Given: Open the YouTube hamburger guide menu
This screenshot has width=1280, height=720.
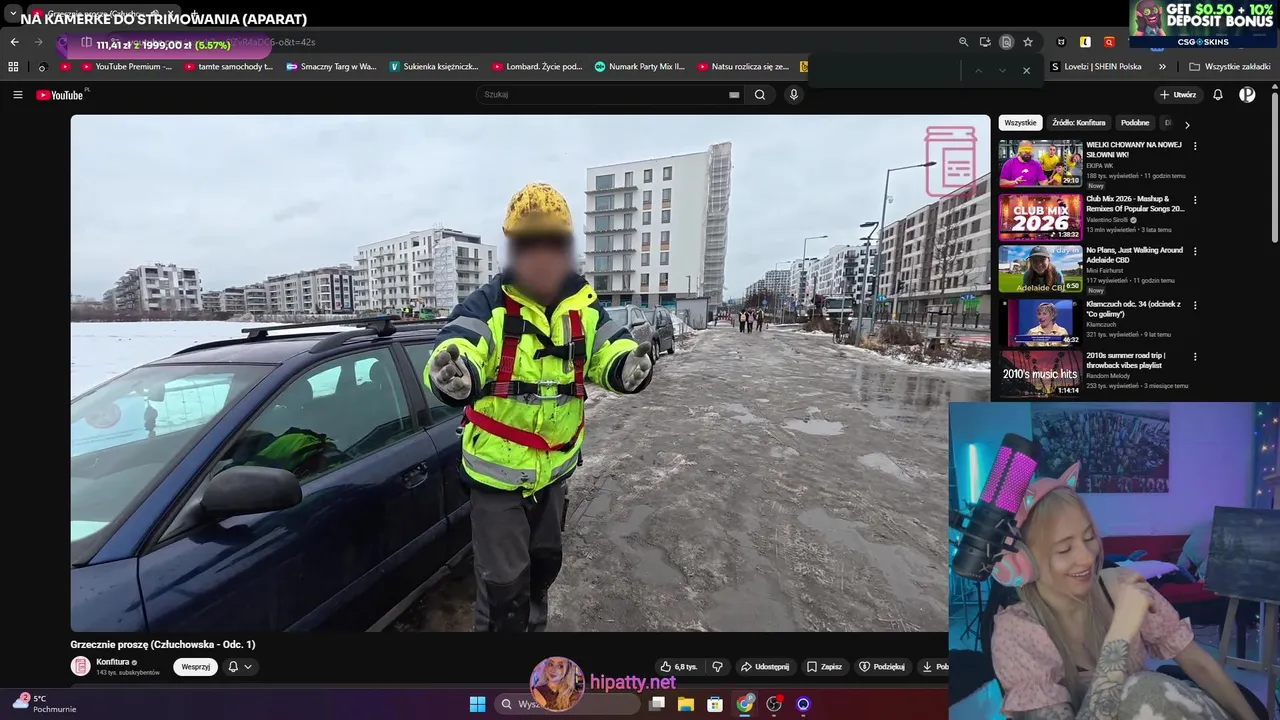Looking at the screenshot, I should click(x=17, y=95).
